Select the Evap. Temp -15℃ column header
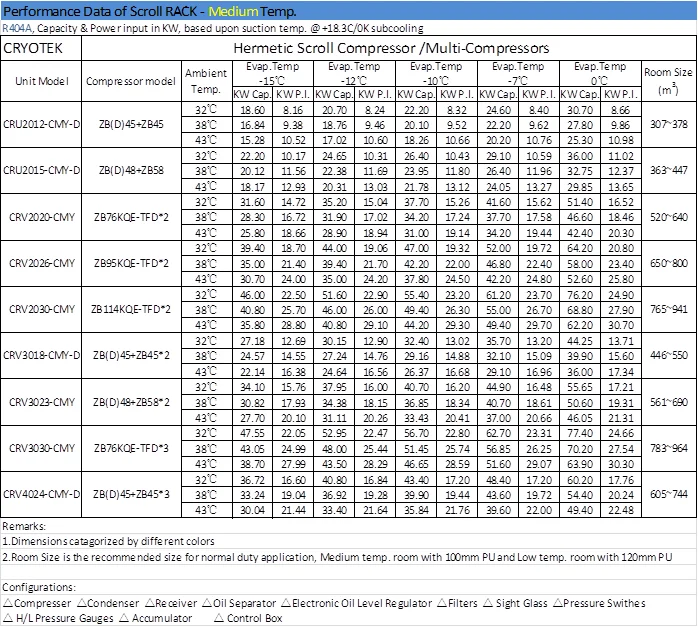The height and width of the screenshot is (627, 698). pyautogui.click(x=263, y=71)
